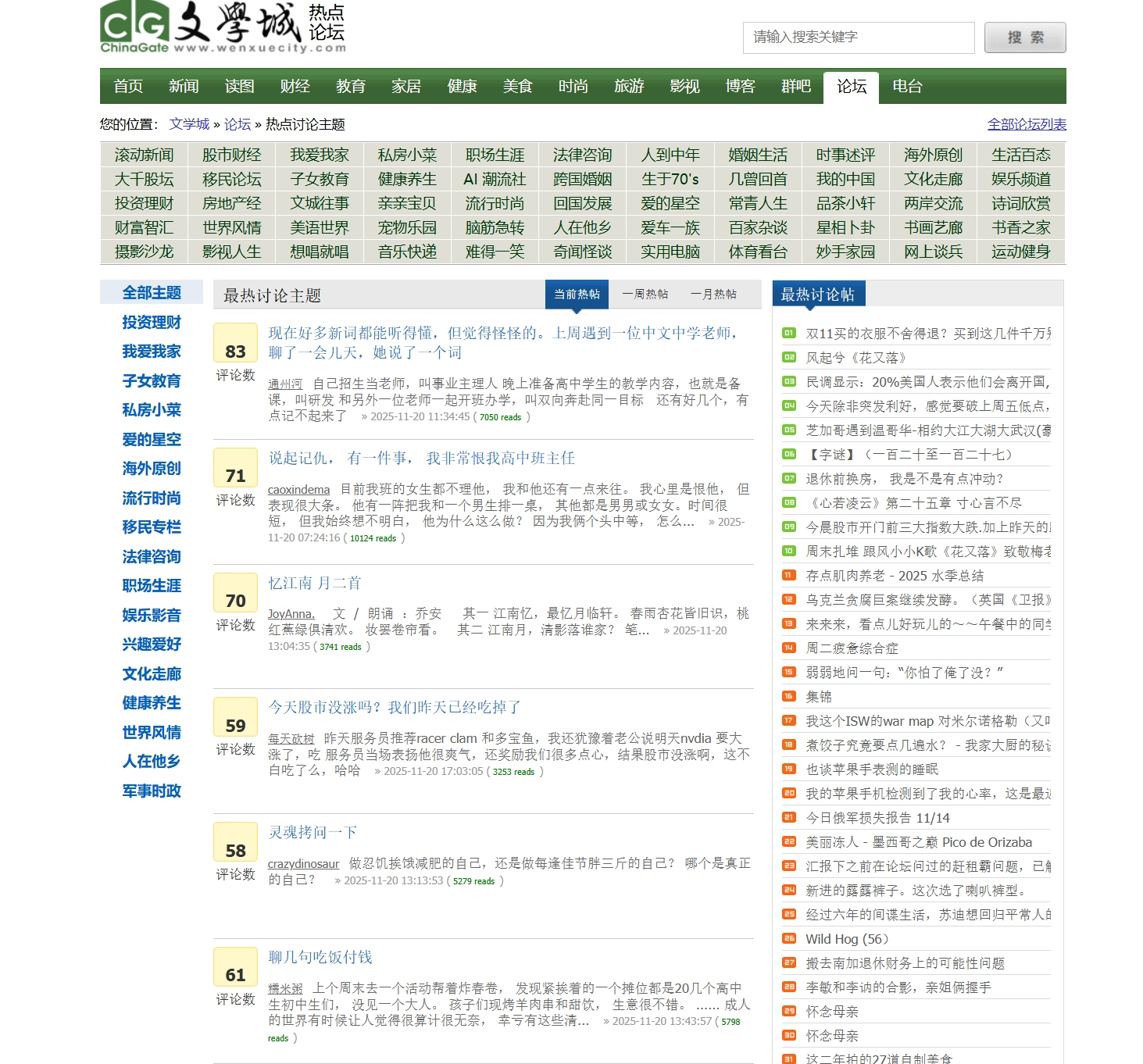
Task: Select the 当前热帖 tab
Action: [578, 294]
